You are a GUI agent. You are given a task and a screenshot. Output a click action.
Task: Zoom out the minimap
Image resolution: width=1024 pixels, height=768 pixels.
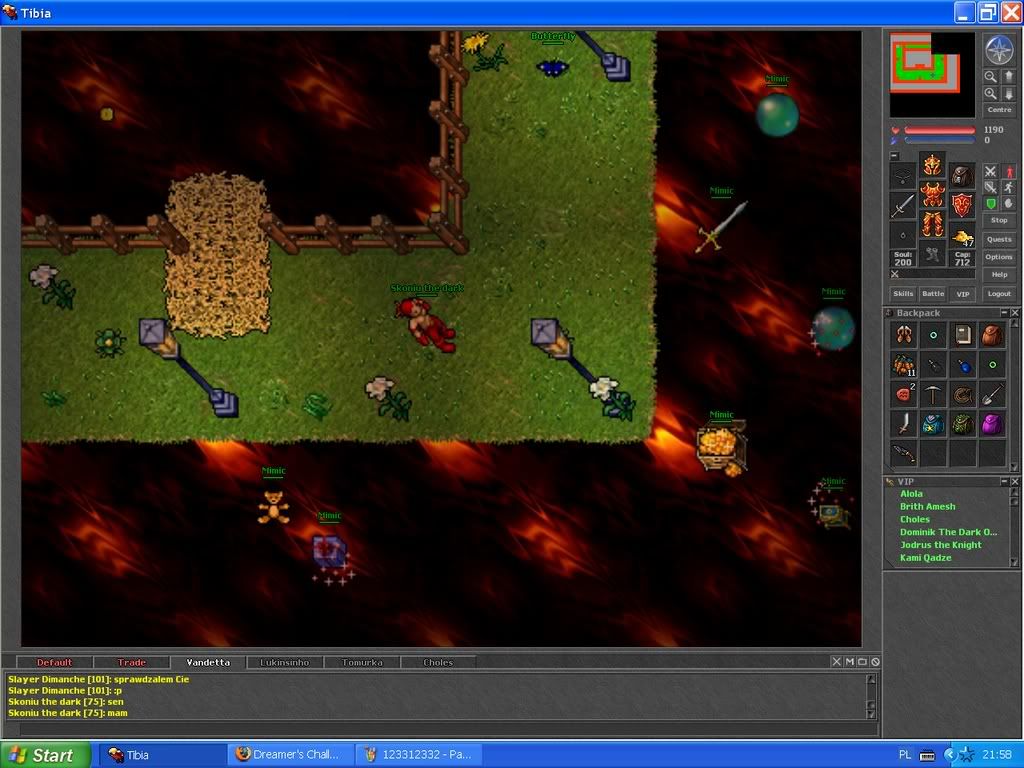point(991,77)
